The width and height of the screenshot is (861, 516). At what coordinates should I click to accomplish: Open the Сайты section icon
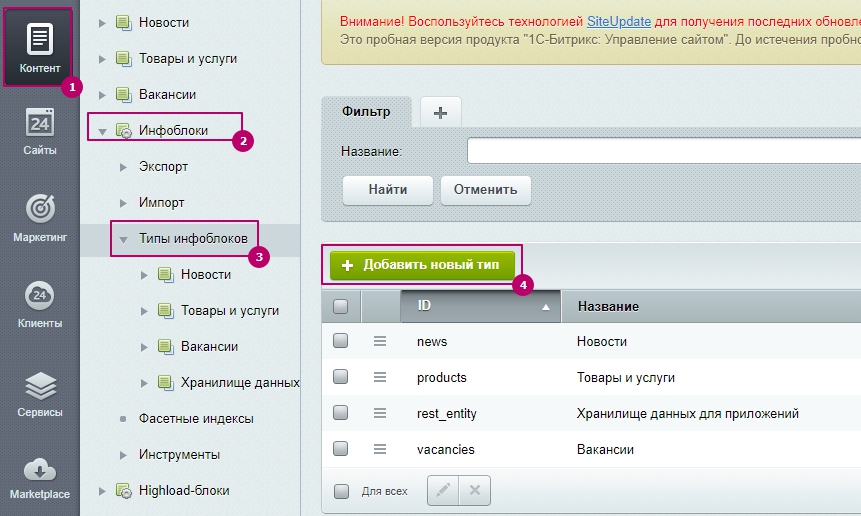40,122
